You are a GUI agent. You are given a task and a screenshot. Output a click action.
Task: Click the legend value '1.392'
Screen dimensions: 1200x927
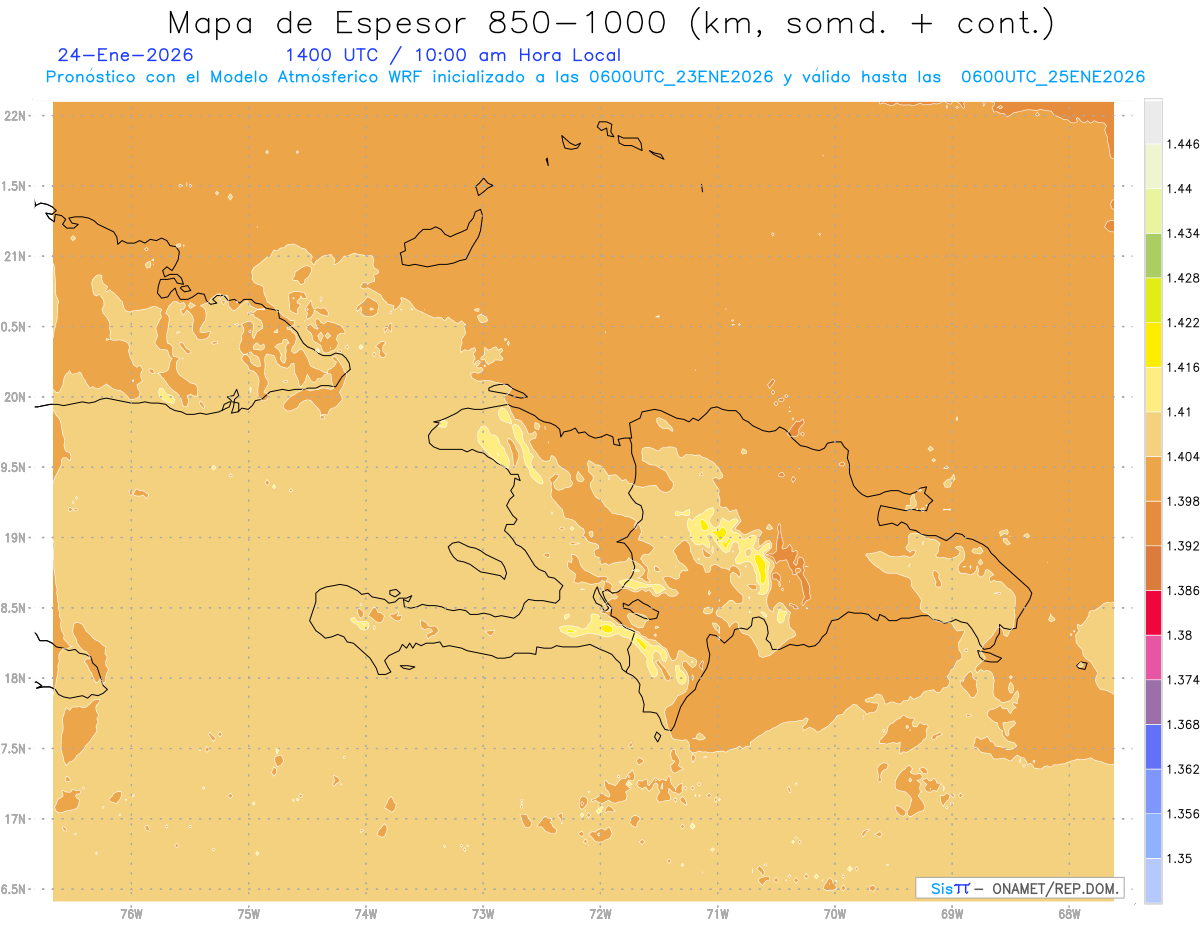tap(1182, 546)
